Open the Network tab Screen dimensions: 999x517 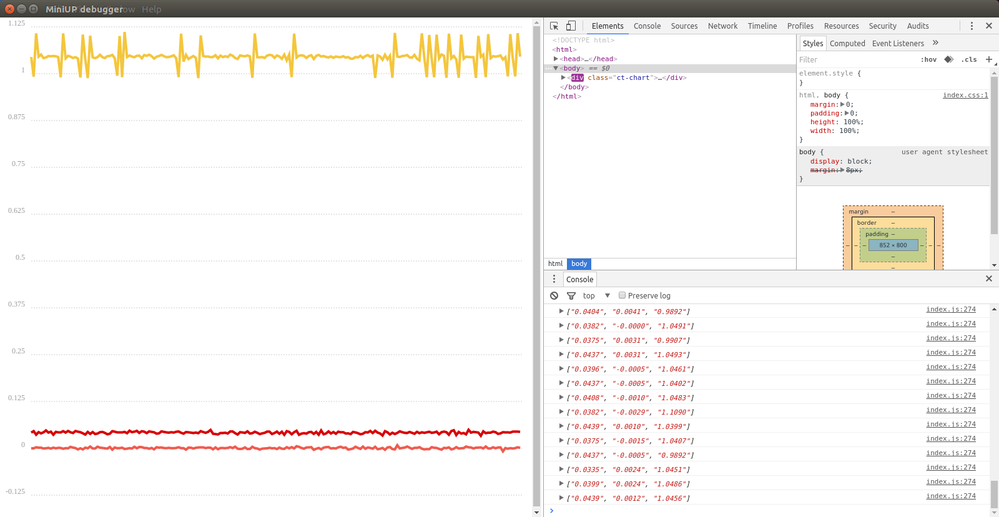point(722,26)
